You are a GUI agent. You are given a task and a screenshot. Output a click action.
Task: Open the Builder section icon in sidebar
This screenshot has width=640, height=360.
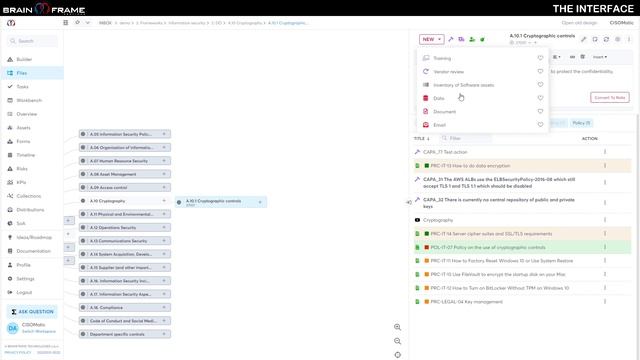10,60
